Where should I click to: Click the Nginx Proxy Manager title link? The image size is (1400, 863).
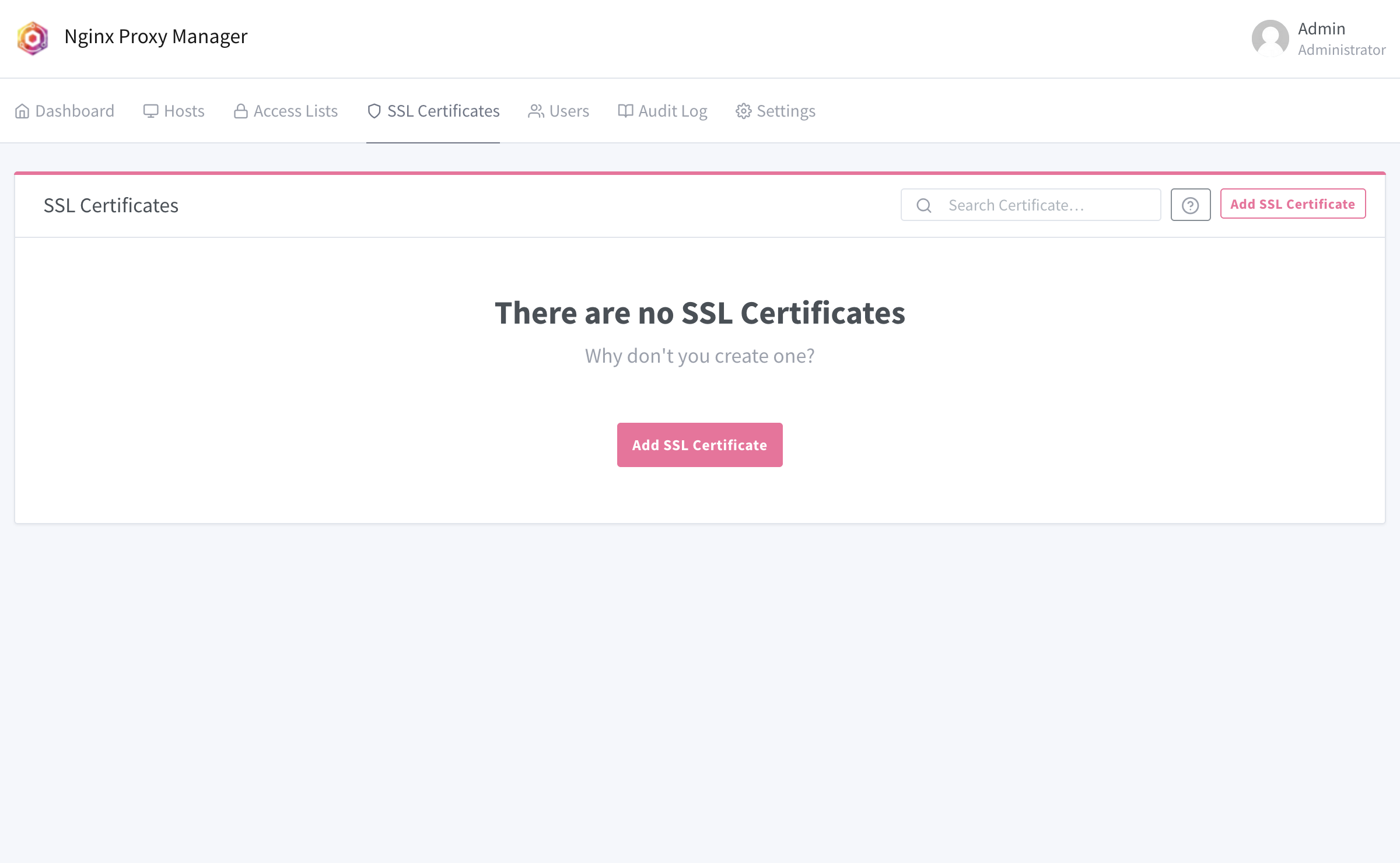coord(156,36)
